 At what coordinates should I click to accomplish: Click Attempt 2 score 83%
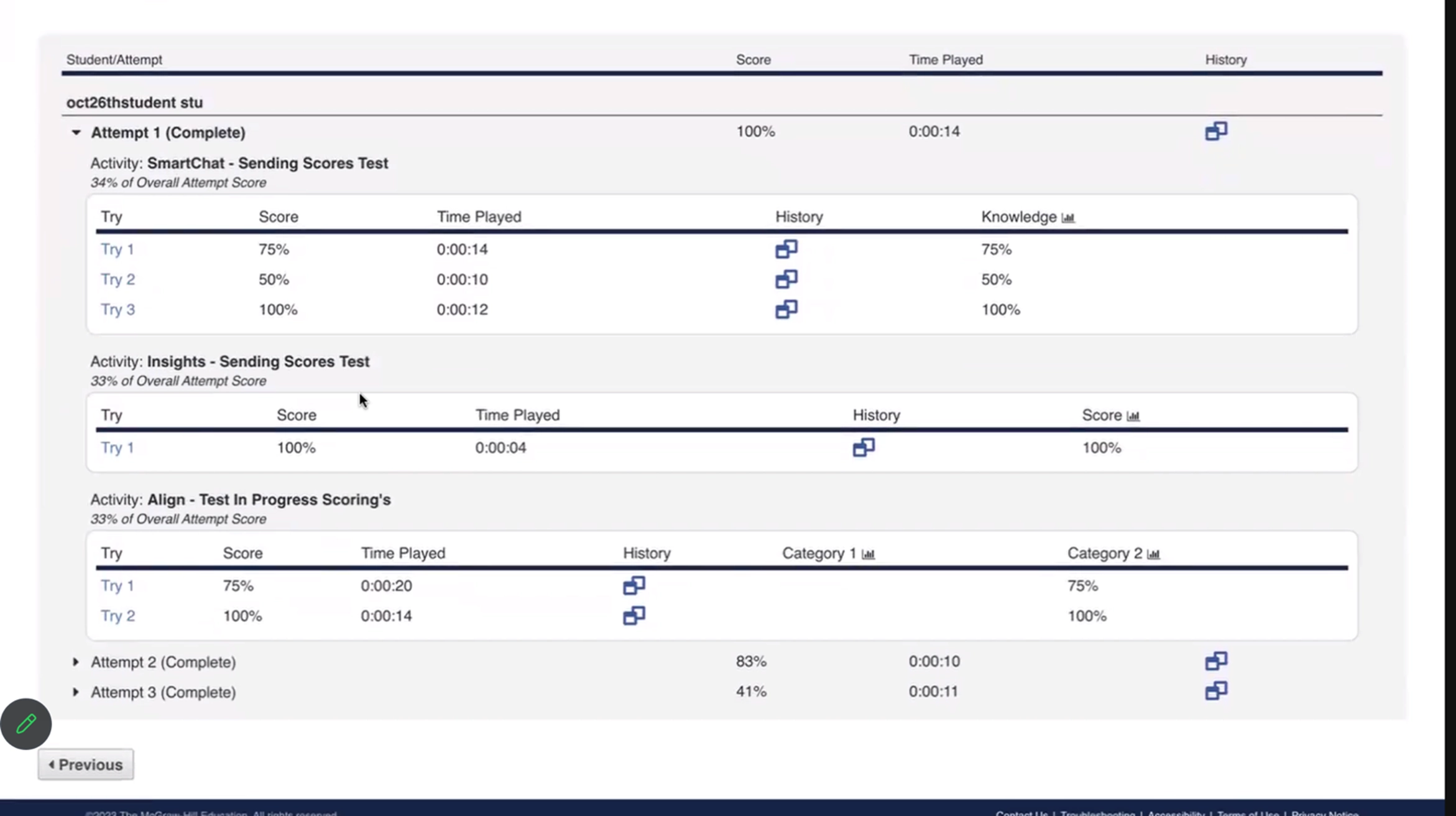pyautogui.click(x=751, y=661)
